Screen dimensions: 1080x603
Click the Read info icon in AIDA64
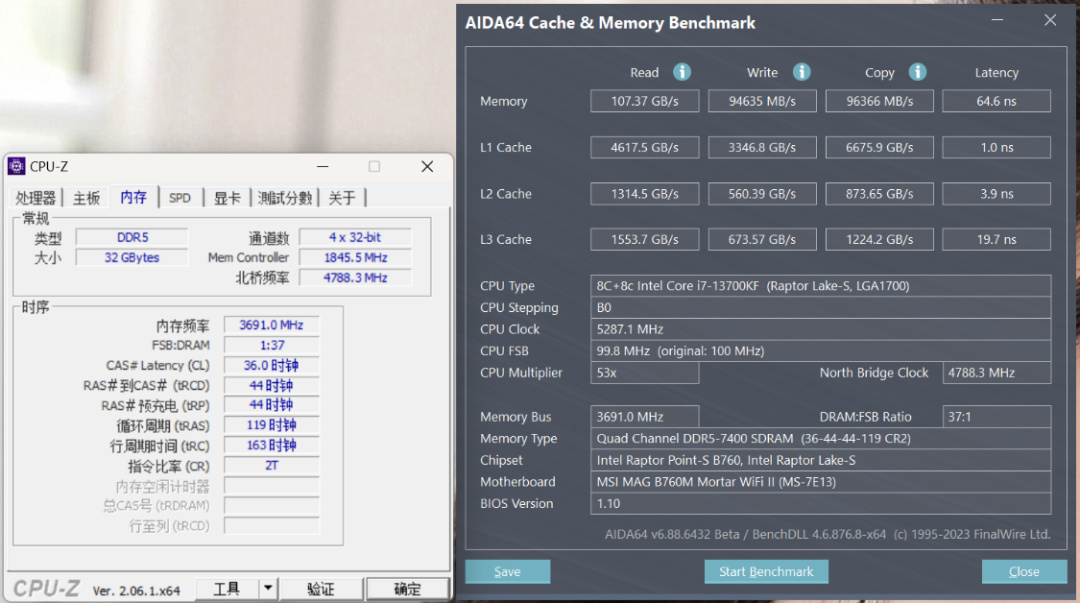point(682,72)
